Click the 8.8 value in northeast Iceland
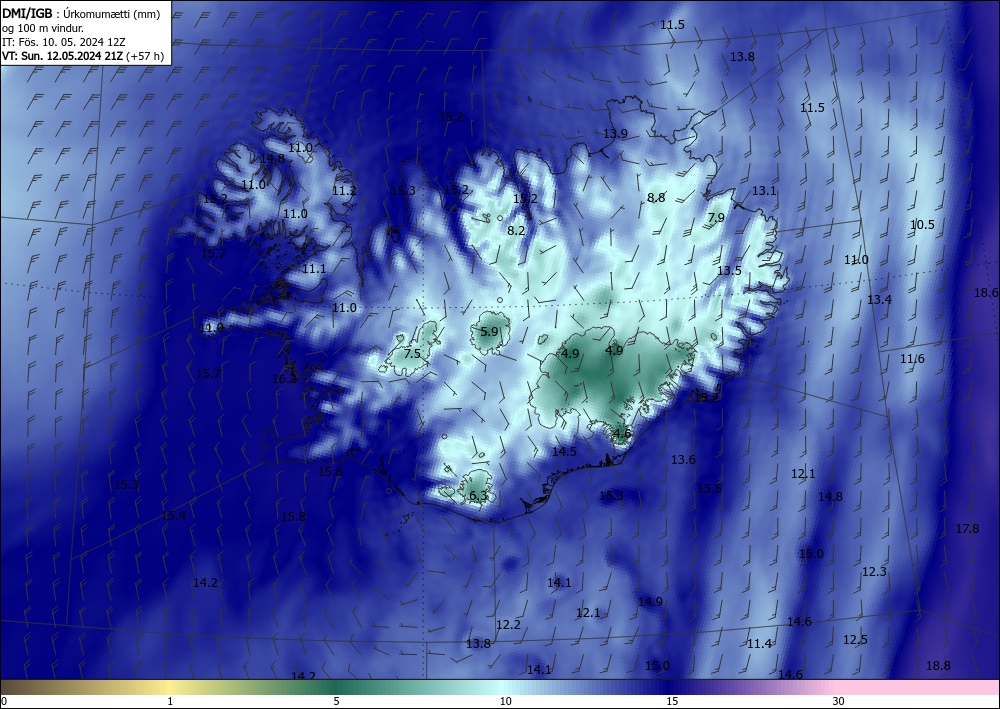1000x709 pixels. (656, 198)
